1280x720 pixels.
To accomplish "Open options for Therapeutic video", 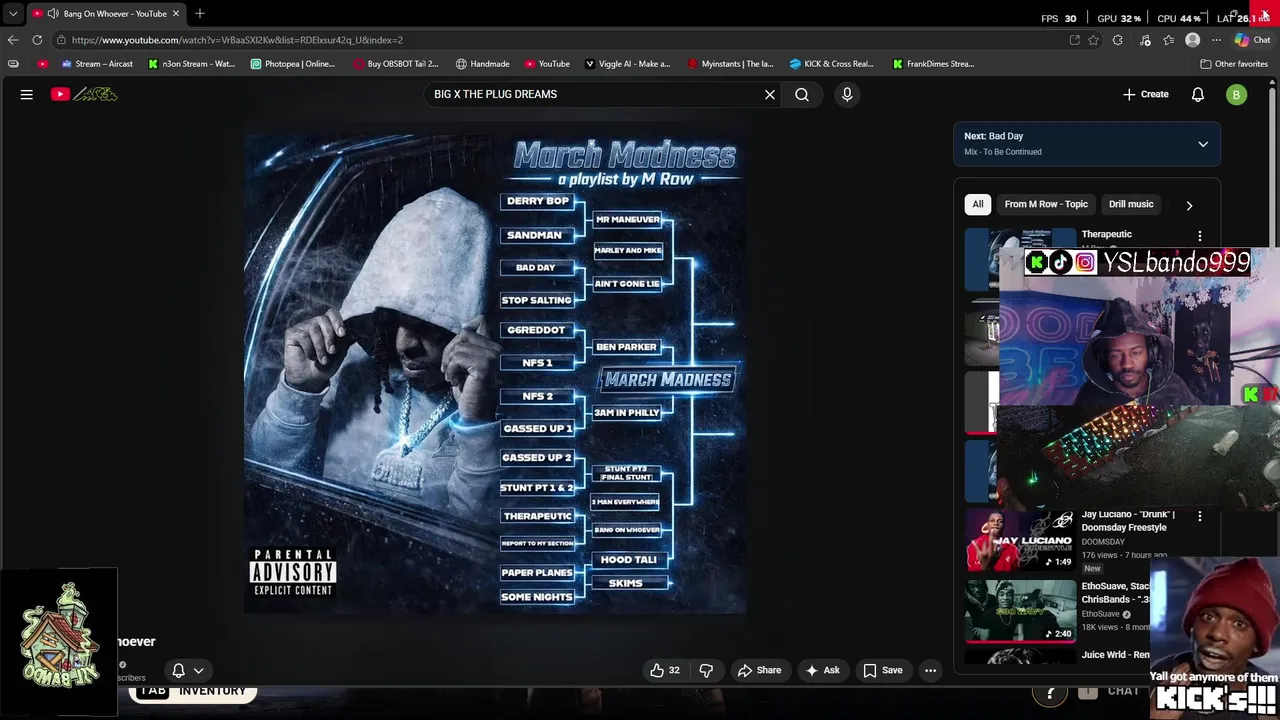I will (1200, 236).
